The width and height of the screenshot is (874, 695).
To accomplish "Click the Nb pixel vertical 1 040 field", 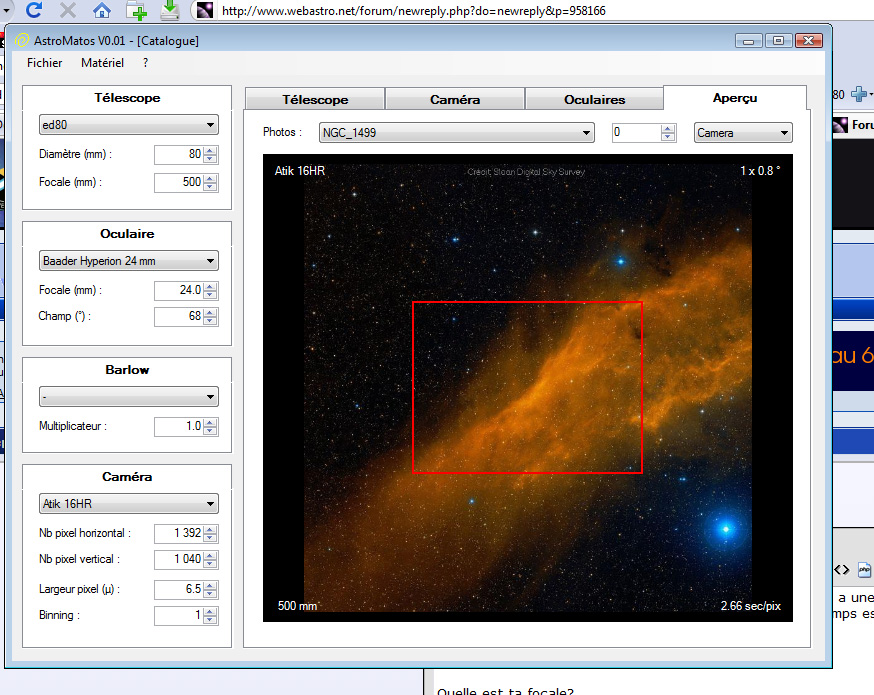I will click(178, 559).
